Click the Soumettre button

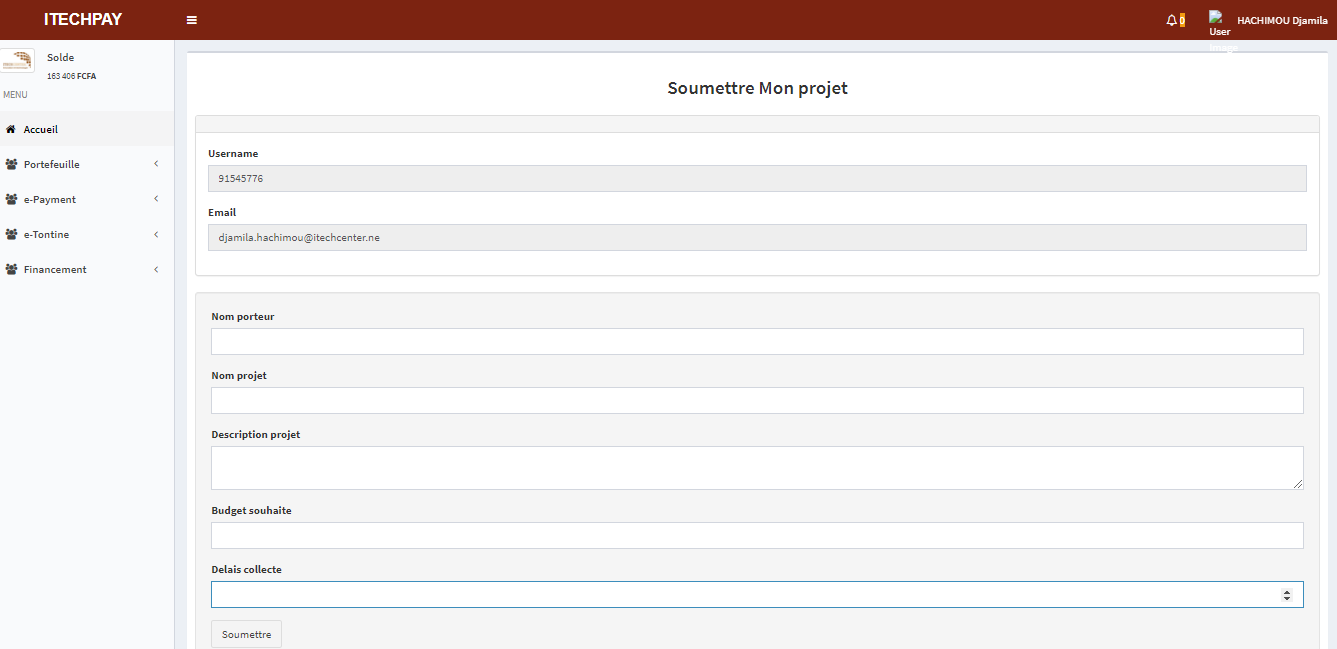click(245, 633)
